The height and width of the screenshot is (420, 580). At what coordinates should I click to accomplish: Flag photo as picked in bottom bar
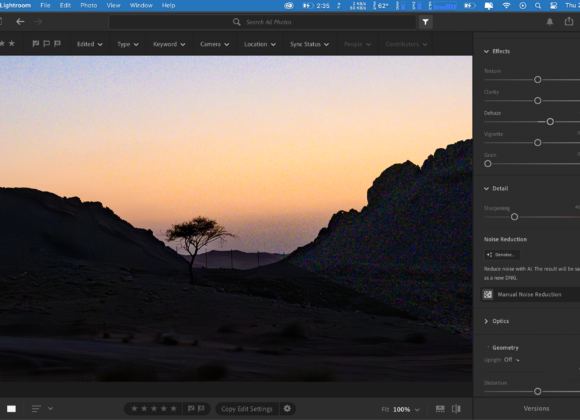click(191, 409)
